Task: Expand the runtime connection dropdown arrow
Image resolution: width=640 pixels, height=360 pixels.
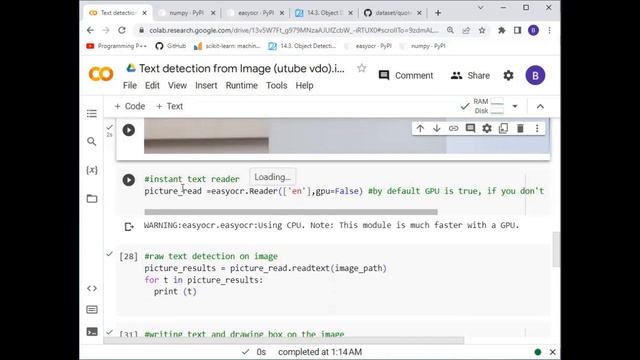Action: click(515, 106)
